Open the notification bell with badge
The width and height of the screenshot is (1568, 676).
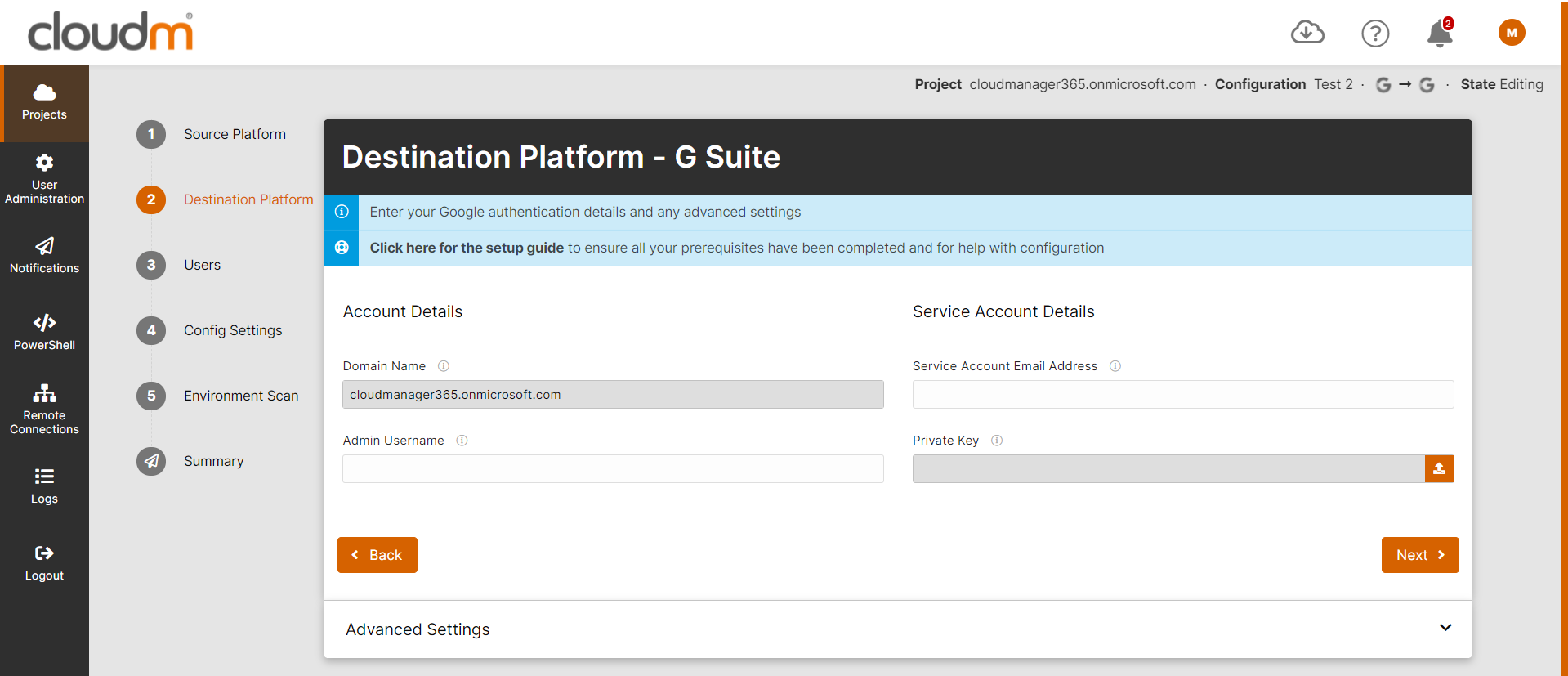1441,33
